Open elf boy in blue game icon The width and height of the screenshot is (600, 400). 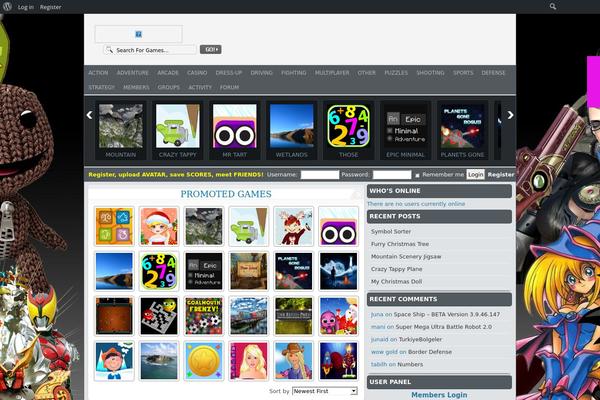(114, 361)
